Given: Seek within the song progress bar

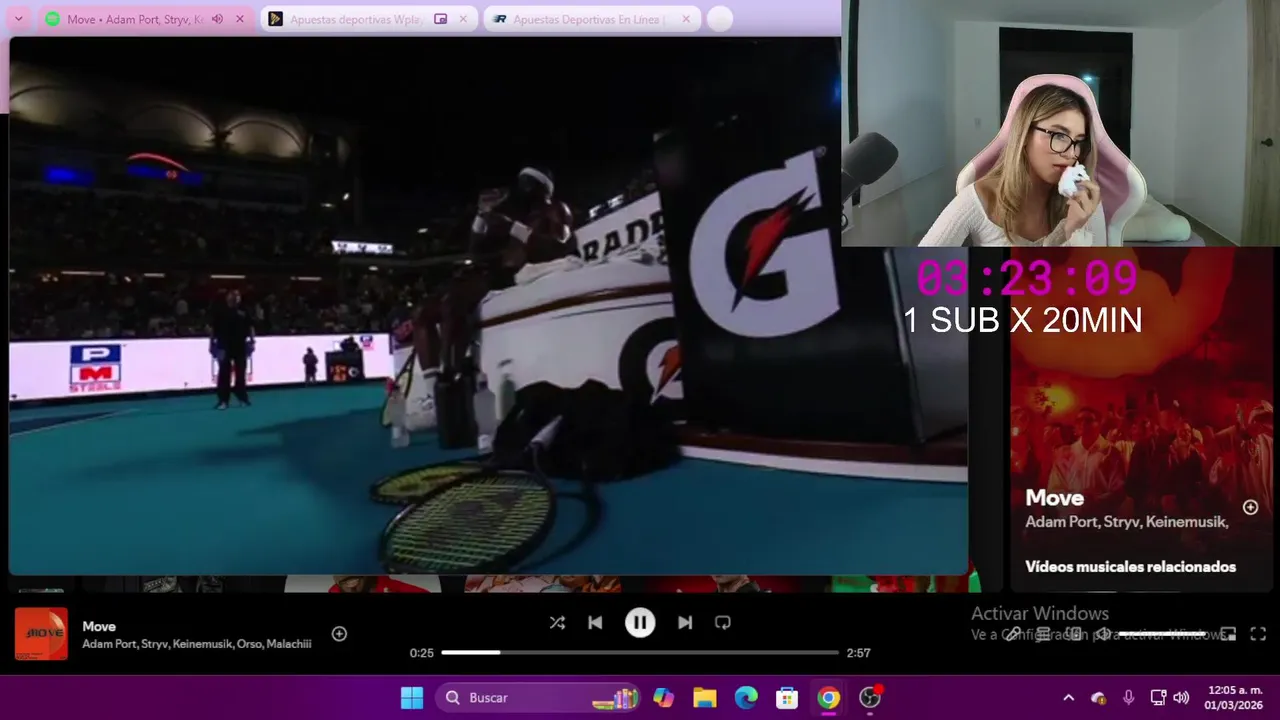Looking at the screenshot, I should click(640, 652).
